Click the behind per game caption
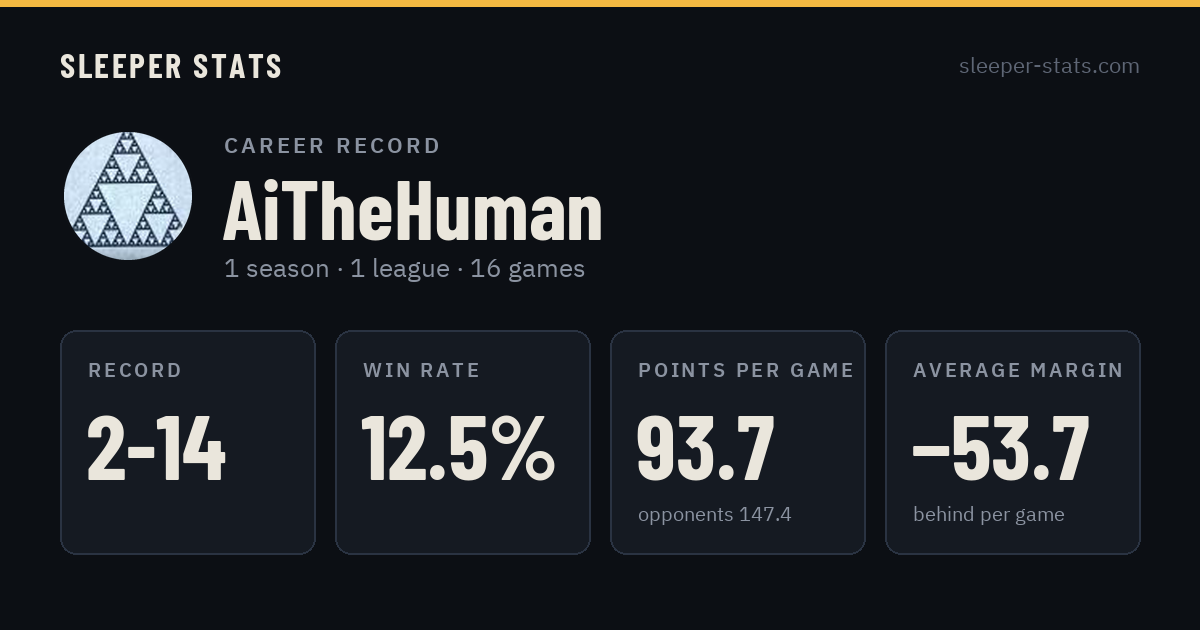1200x630 pixels. tap(989, 515)
